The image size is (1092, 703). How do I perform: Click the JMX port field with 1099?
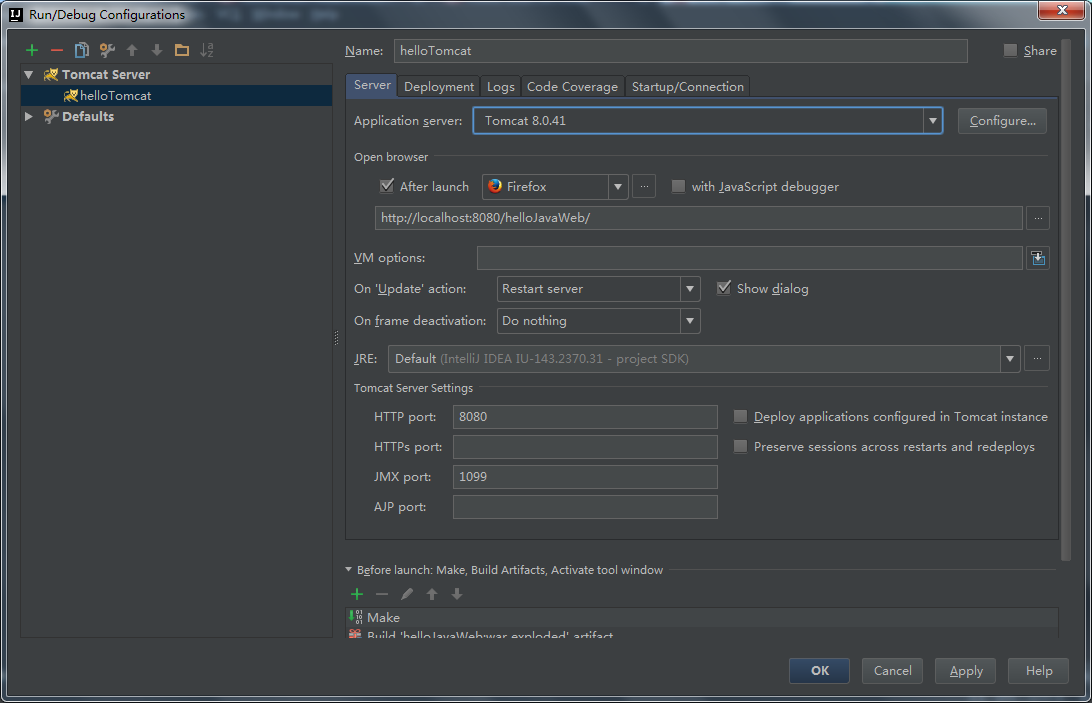coord(585,477)
